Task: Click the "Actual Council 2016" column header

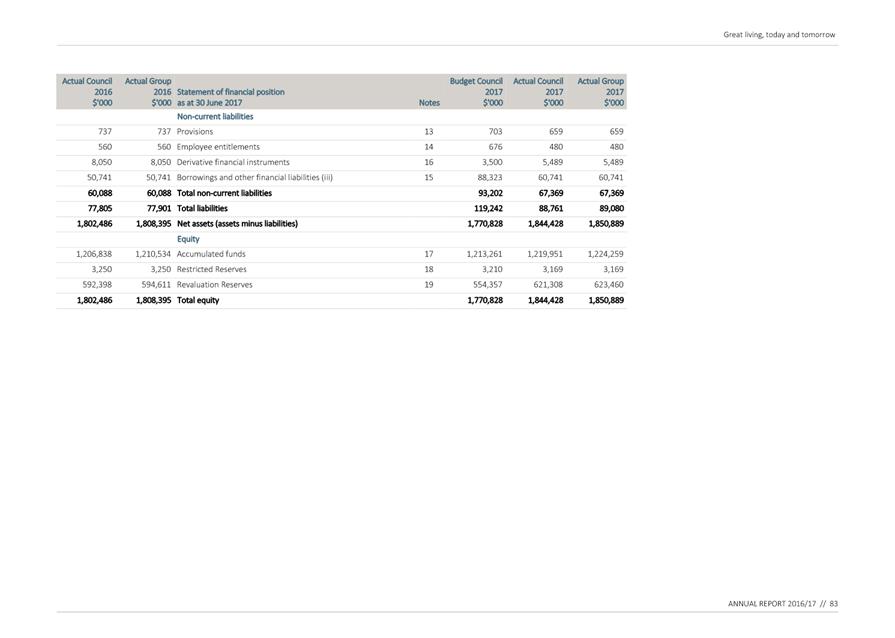Action: click(x=87, y=92)
